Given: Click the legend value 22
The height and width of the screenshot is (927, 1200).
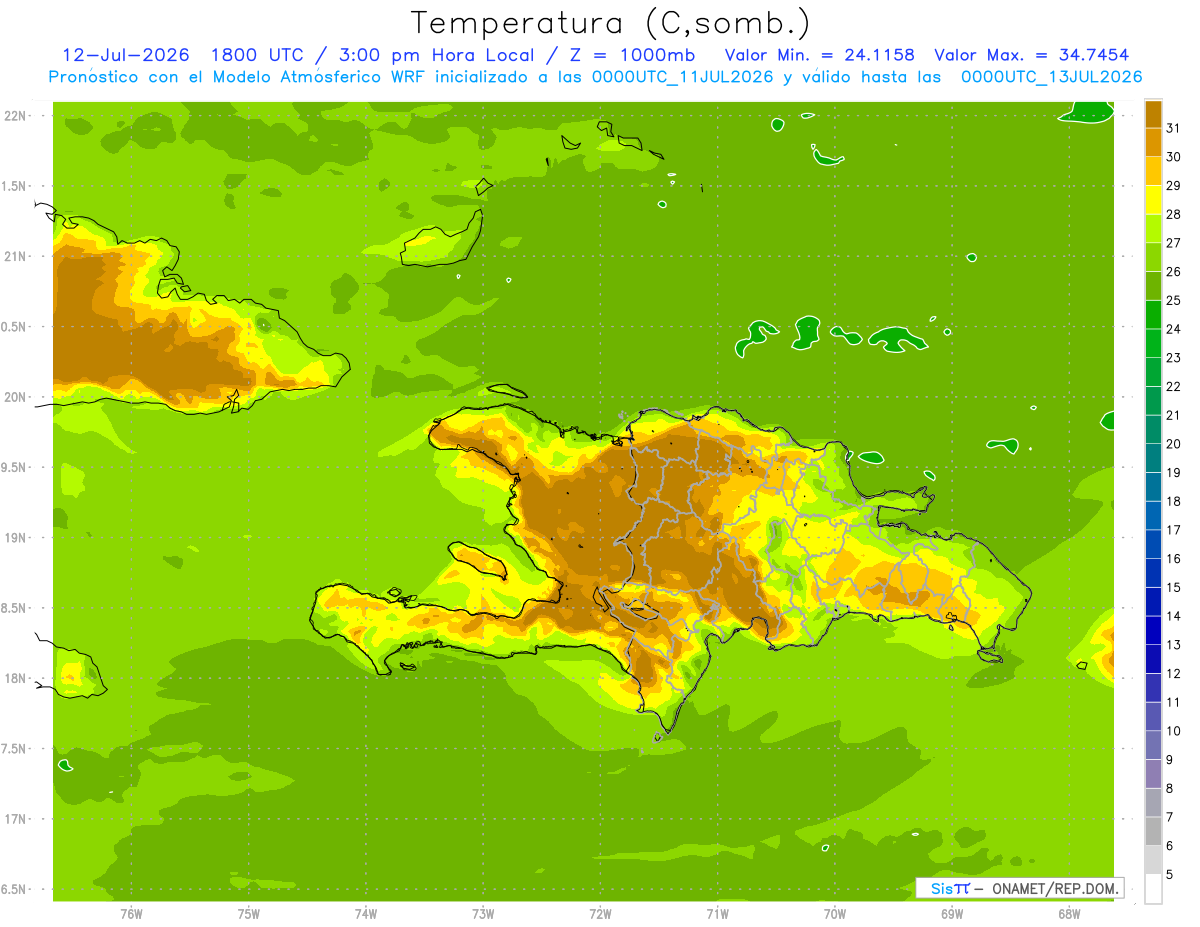Looking at the screenshot, I should (x=1174, y=387).
